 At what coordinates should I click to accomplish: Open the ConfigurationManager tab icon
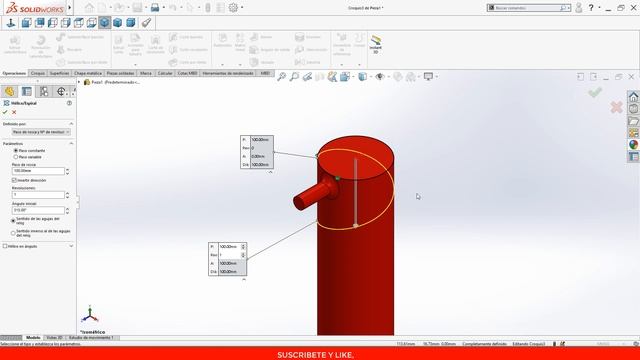tap(44, 91)
